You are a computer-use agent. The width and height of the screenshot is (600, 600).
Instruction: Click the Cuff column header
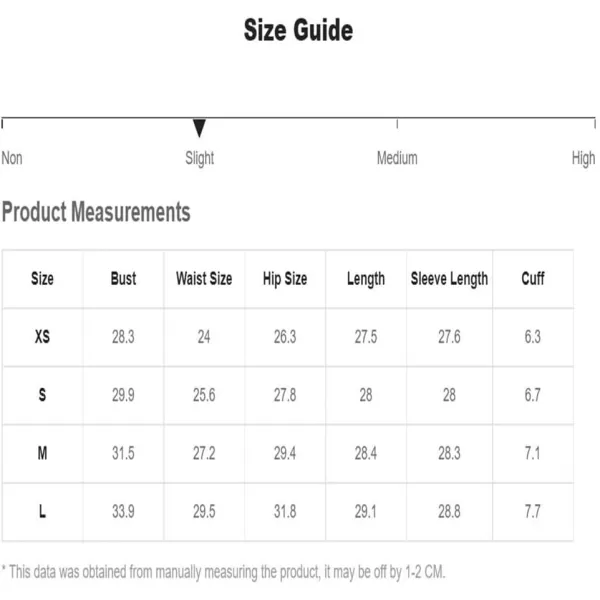point(533,279)
